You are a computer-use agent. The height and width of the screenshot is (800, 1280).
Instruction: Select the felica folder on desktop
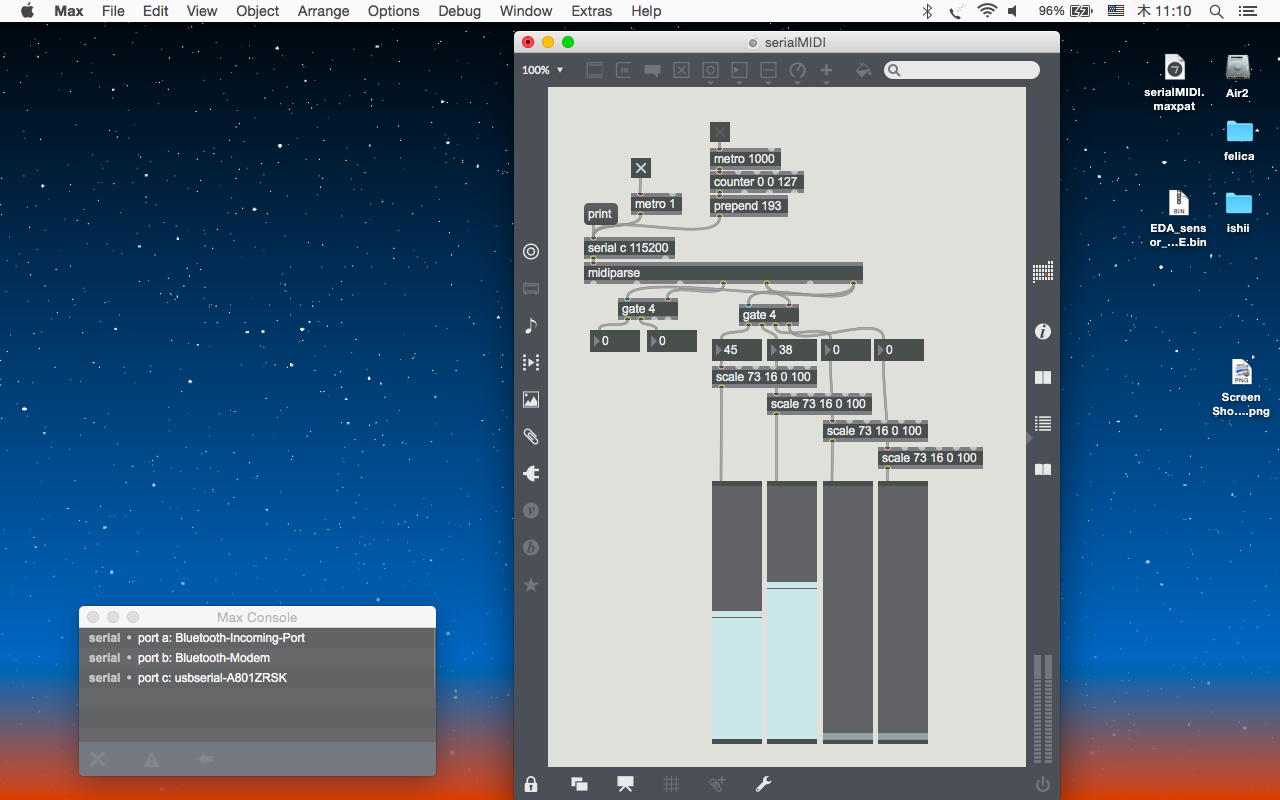pyautogui.click(x=1239, y=140)
